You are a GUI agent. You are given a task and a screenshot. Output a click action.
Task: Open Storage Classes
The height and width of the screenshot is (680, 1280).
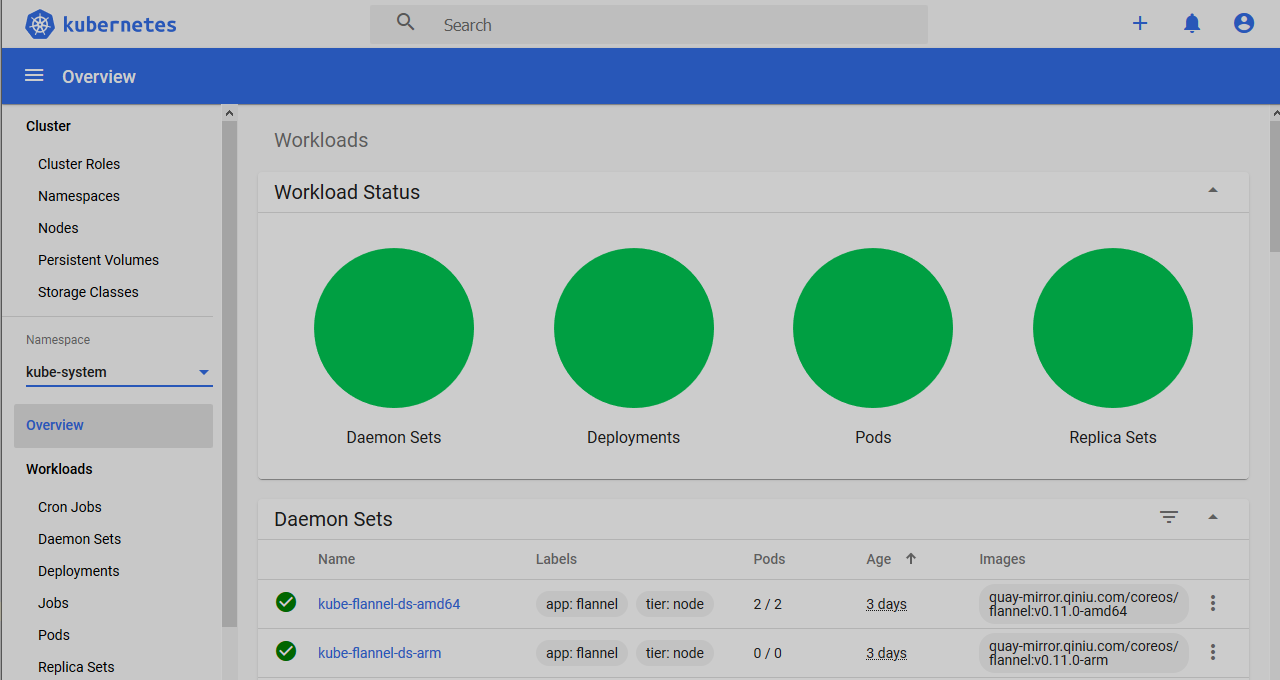[88, 292]
